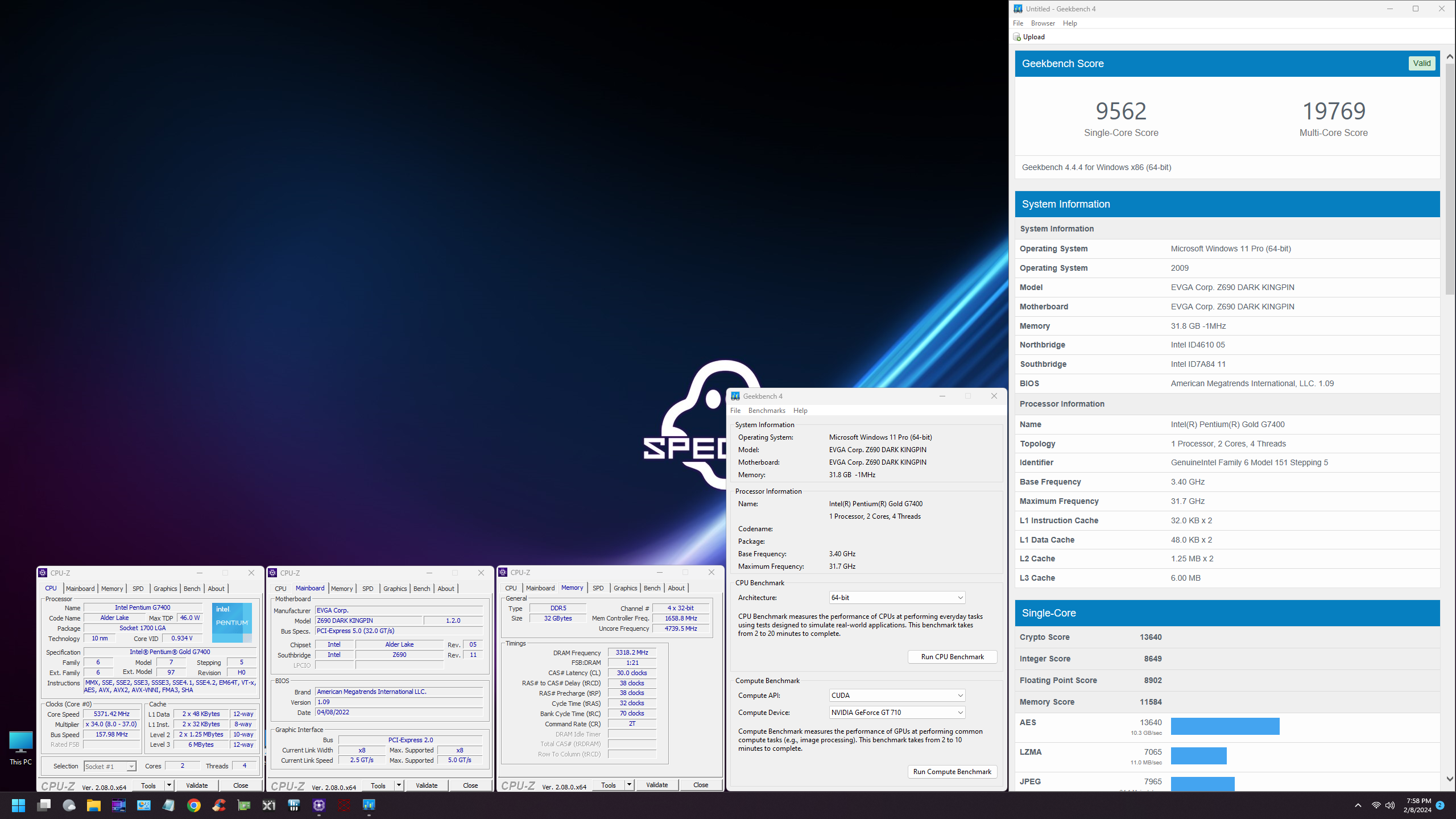Show hidden system tray icons
The image size is (1456, 819).
(1358, 805)
